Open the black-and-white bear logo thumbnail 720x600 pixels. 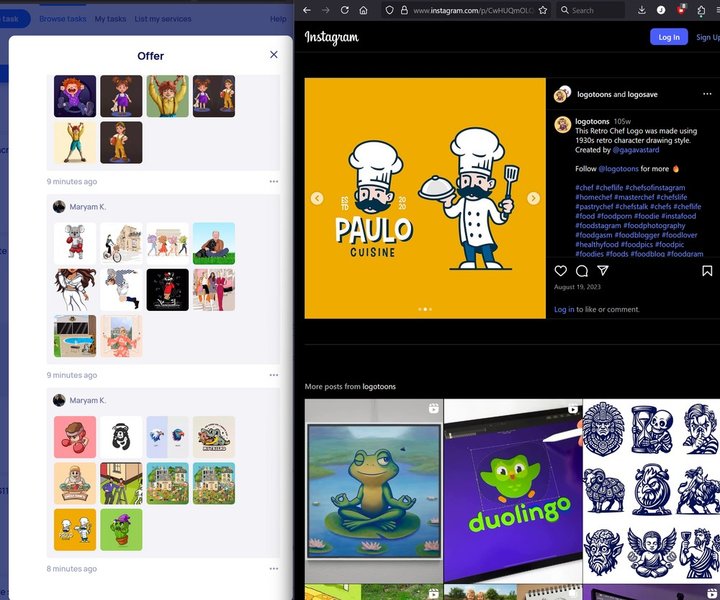[121, 437]
